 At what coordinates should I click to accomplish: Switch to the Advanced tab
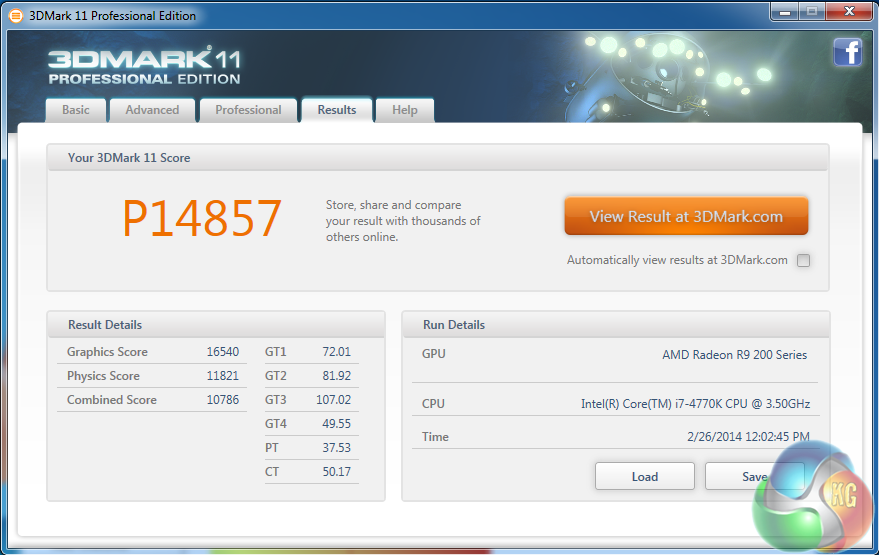pyautogui.click(x=152, y=110)
